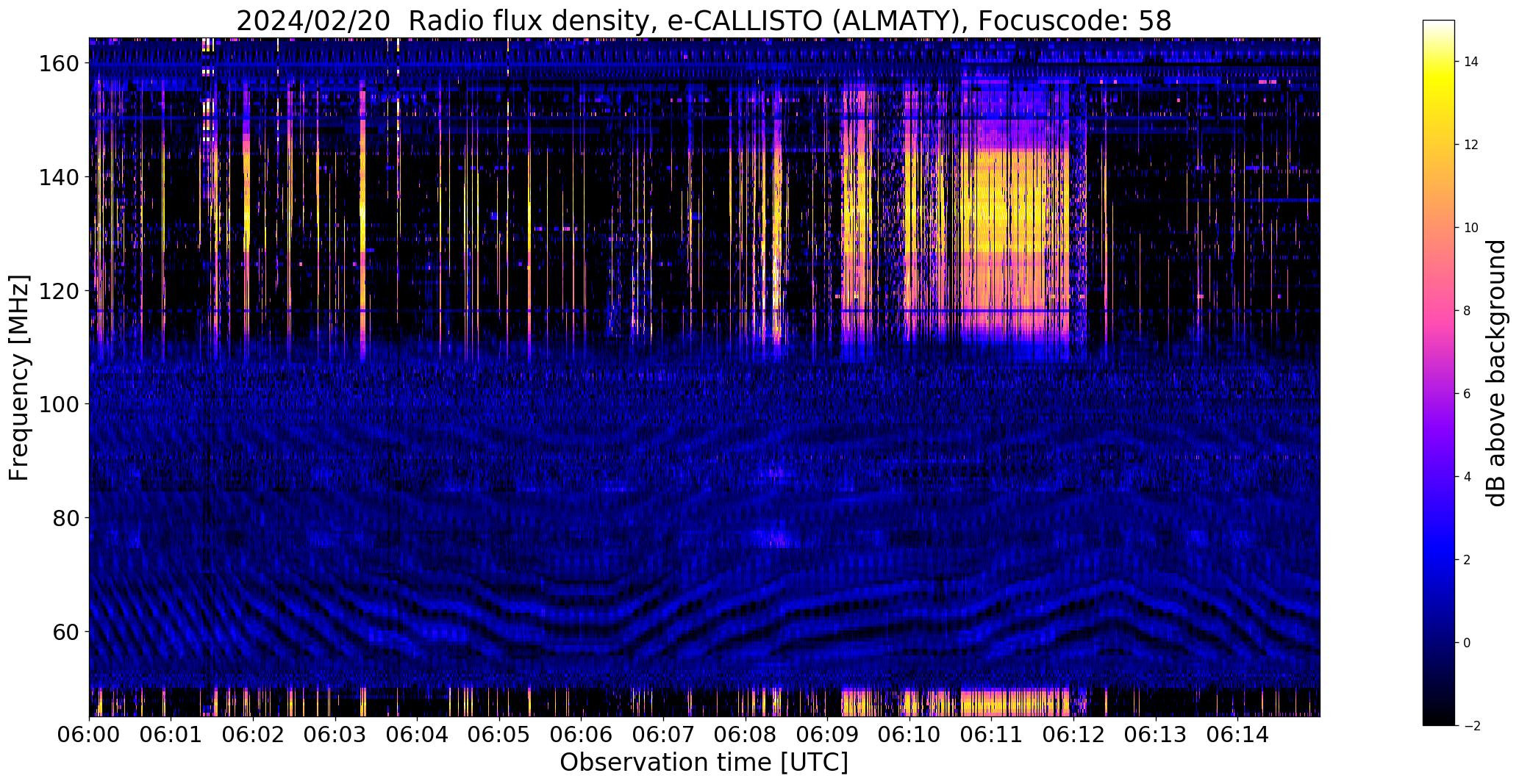Click the 8 colorbar tick label
This screenshot has width=1519, height=784.
click(x=1467, y=311)
